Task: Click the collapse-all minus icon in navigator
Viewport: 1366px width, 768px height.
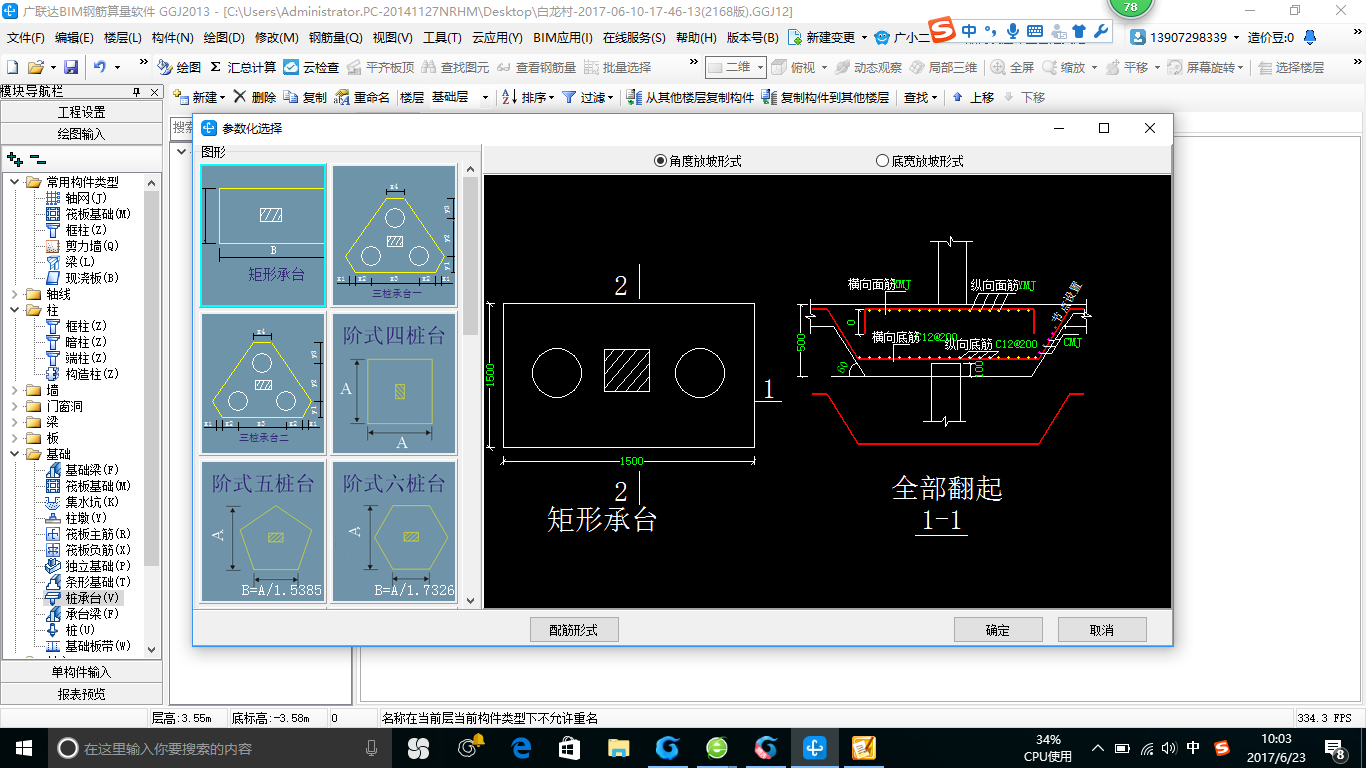Action: point(37,159)
